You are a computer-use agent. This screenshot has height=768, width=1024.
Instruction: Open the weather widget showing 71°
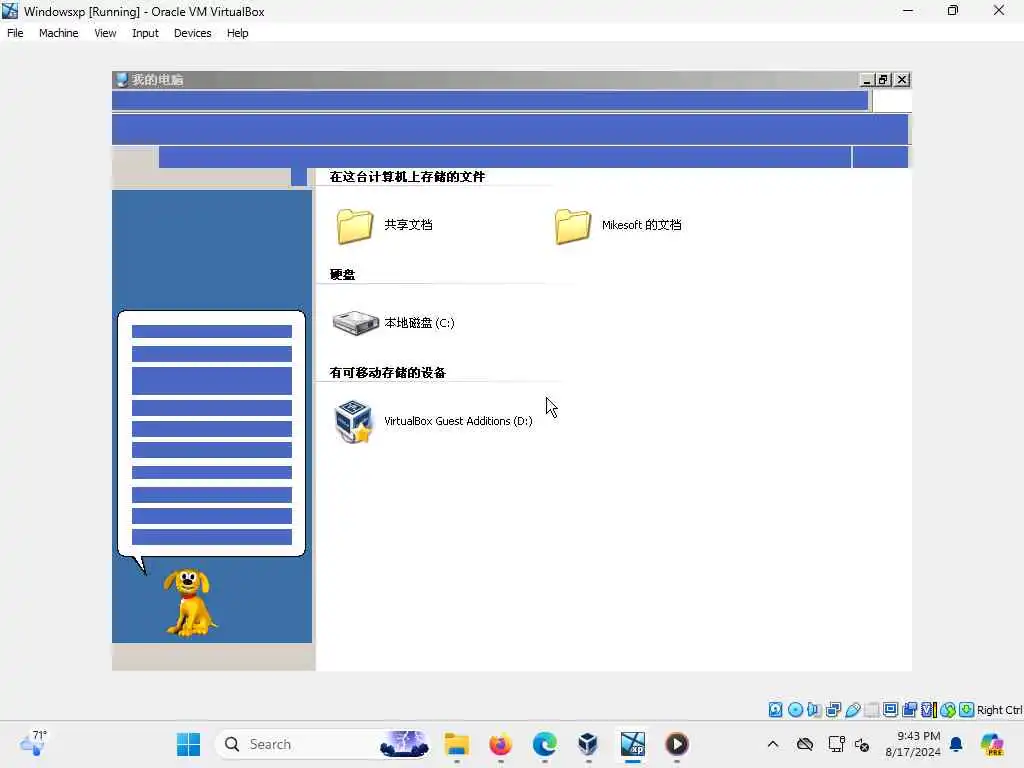[x=33, y=743]
